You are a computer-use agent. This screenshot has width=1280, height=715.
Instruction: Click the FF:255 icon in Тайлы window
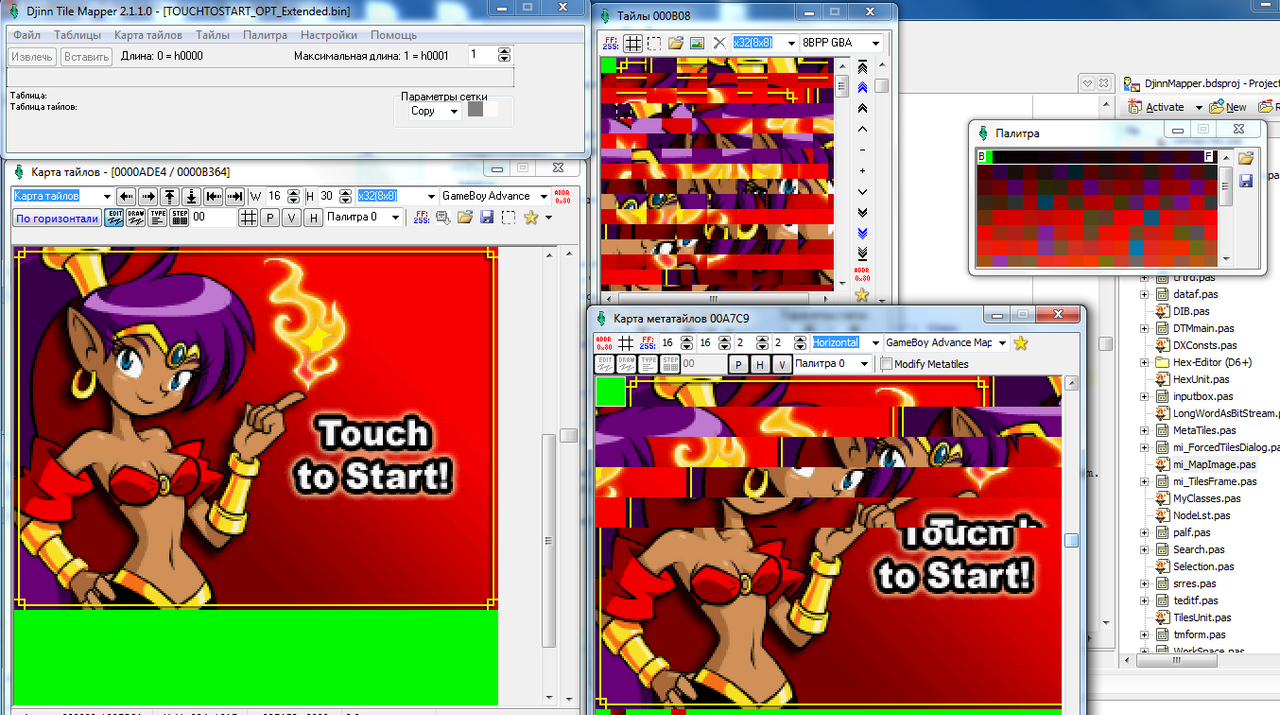[x=611, y=43]
